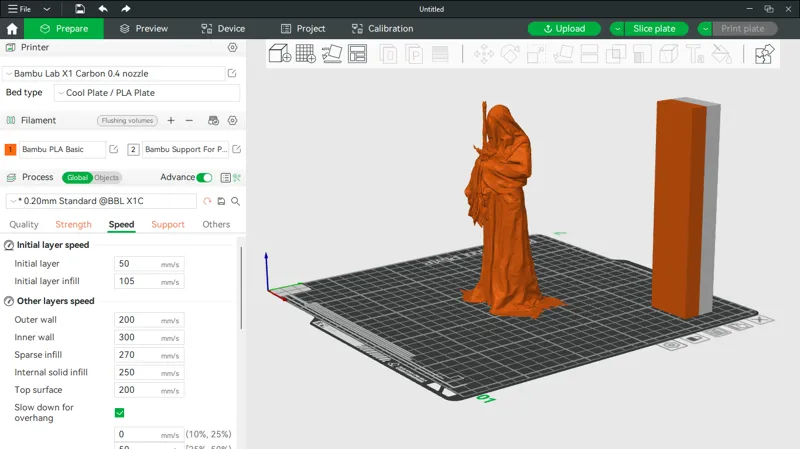
Task: Select the Rotate tool icon
Action: (x=510, y=54)
